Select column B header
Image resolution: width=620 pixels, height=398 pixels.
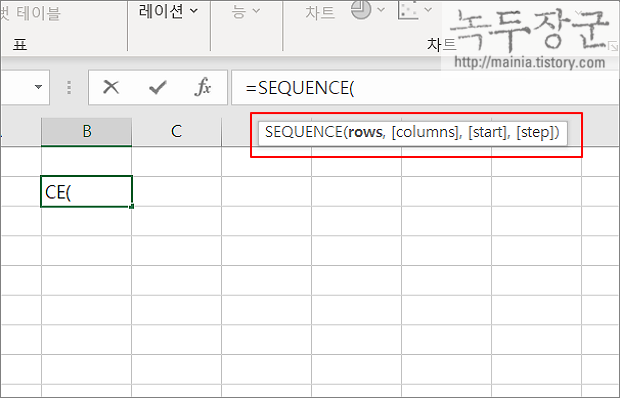pos(87,132)
